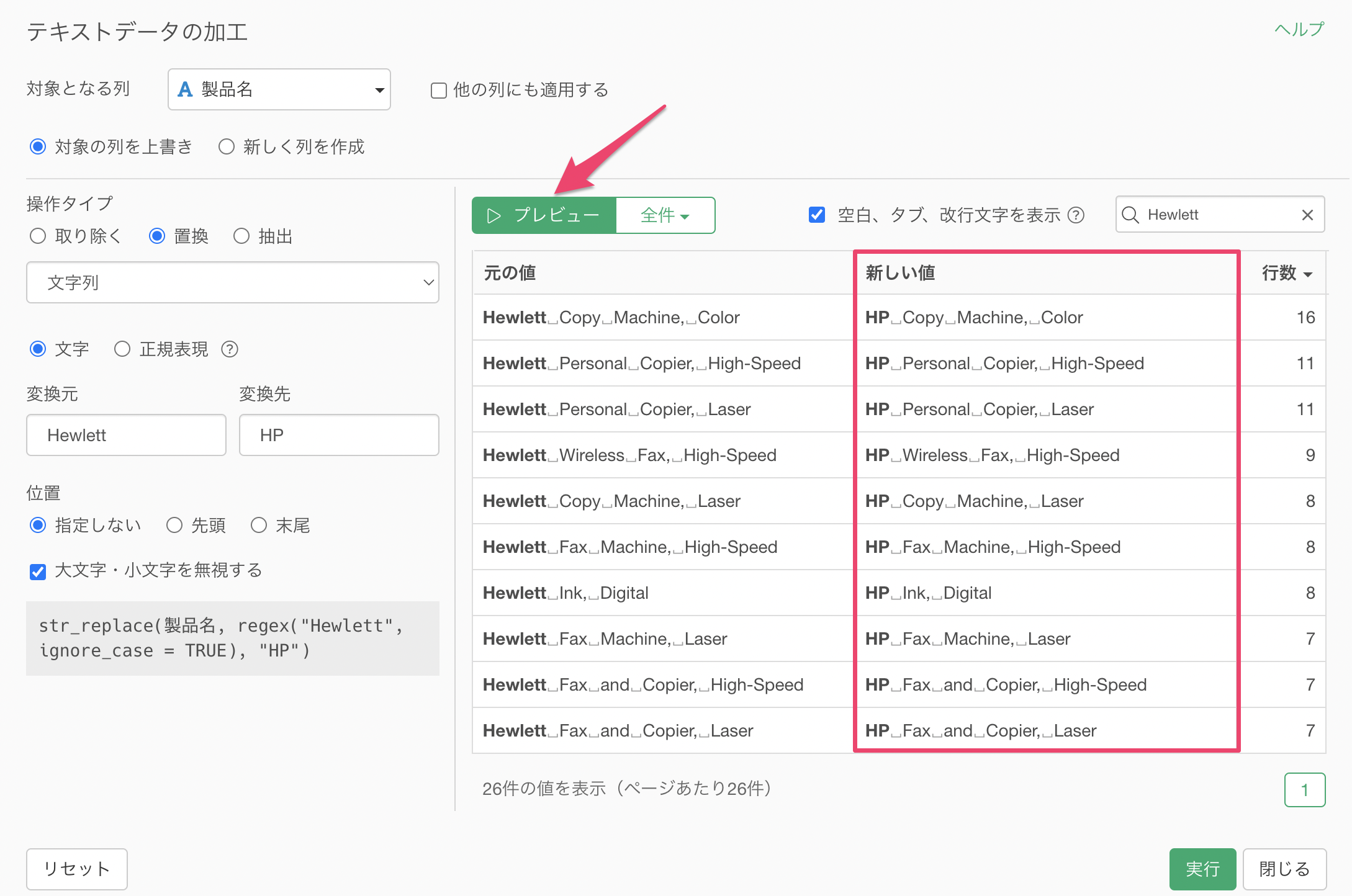Click the magnifier icon in the search box
Screen dimensions: 1352x896
(x=1130, y=215)
